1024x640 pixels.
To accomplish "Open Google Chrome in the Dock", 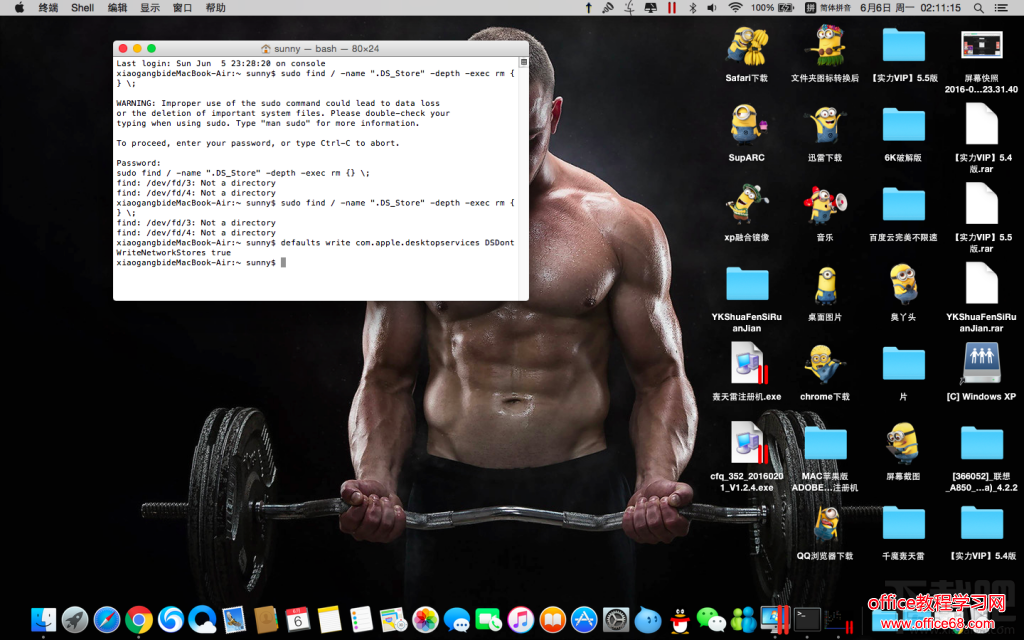I will pyautogui.click(x=139, y=619).
